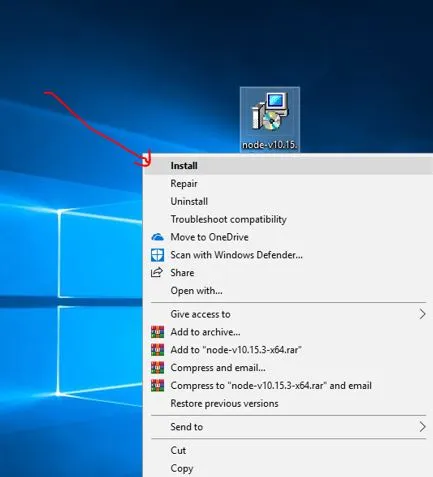
Task: Choose Compress to "node-v10.15.3-x64.rar" and email
Action: click(288, 385)
